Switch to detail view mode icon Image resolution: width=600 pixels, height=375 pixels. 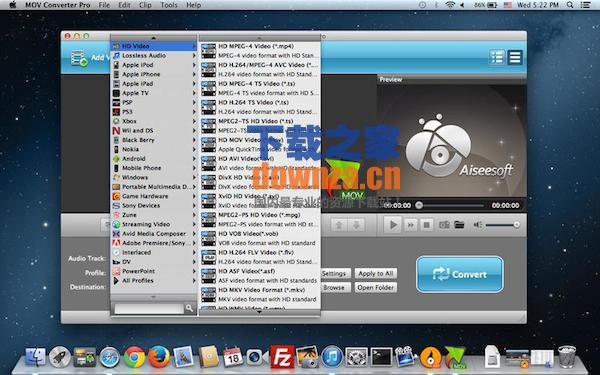tap(515, 58)
